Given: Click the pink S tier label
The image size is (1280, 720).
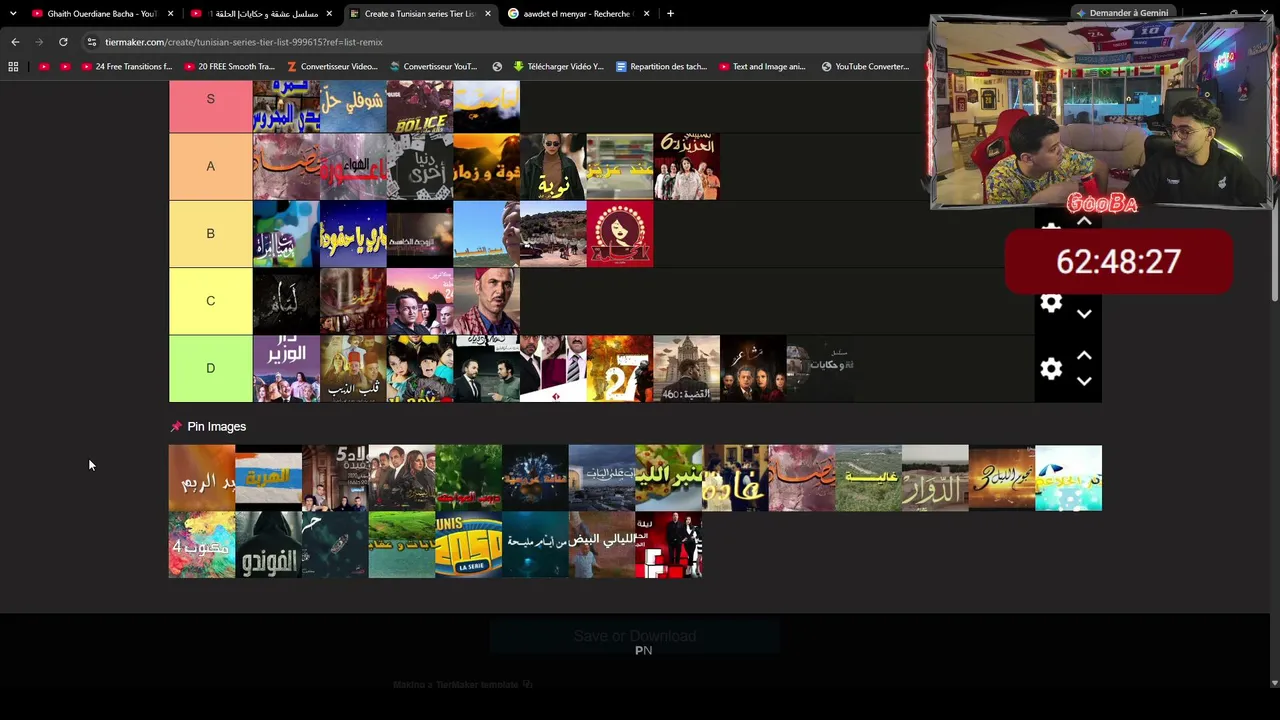Looking at the screenshot, I should tap(210, 107).
